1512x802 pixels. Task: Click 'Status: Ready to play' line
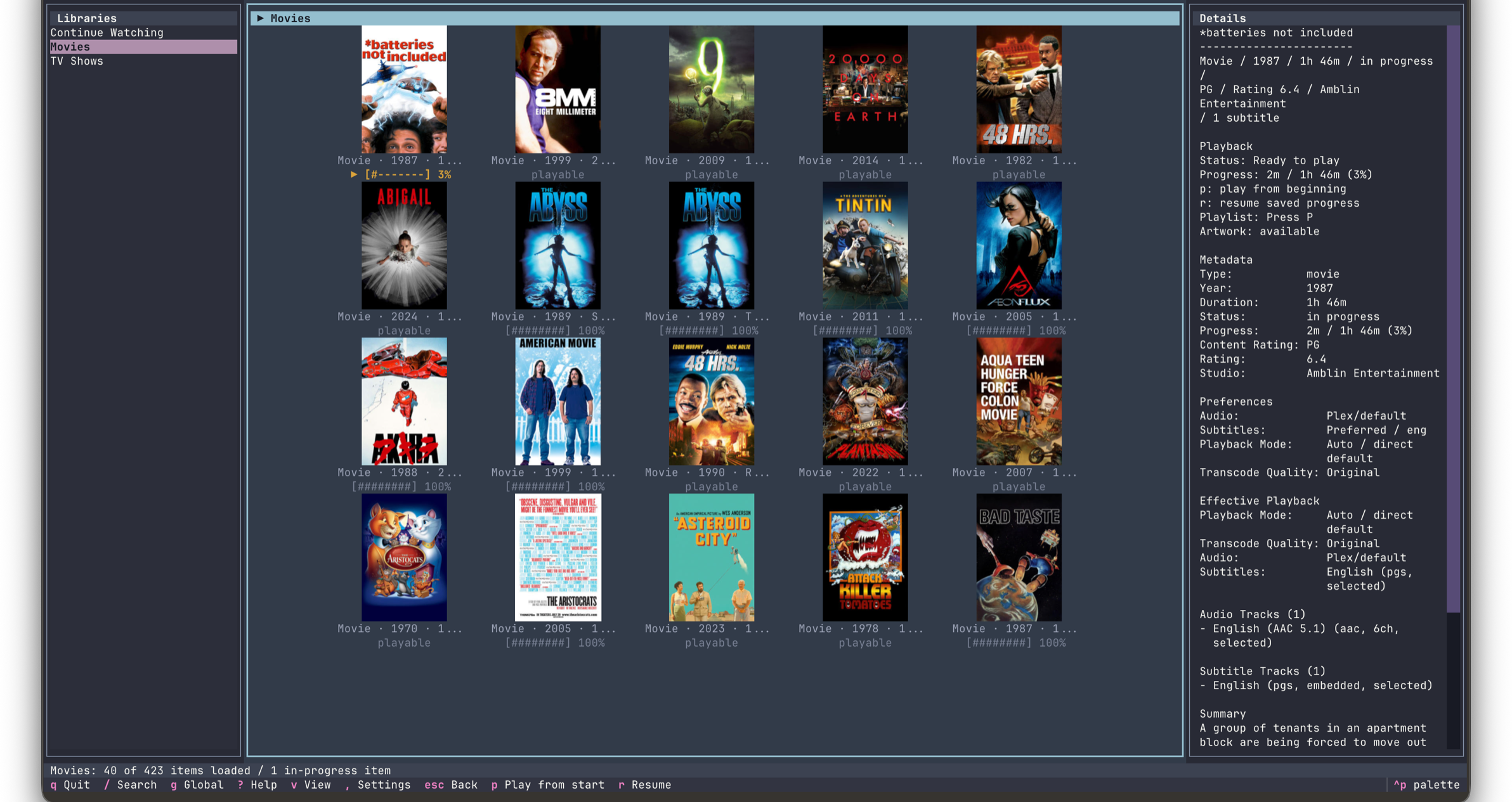click(x=1269, y=160)
